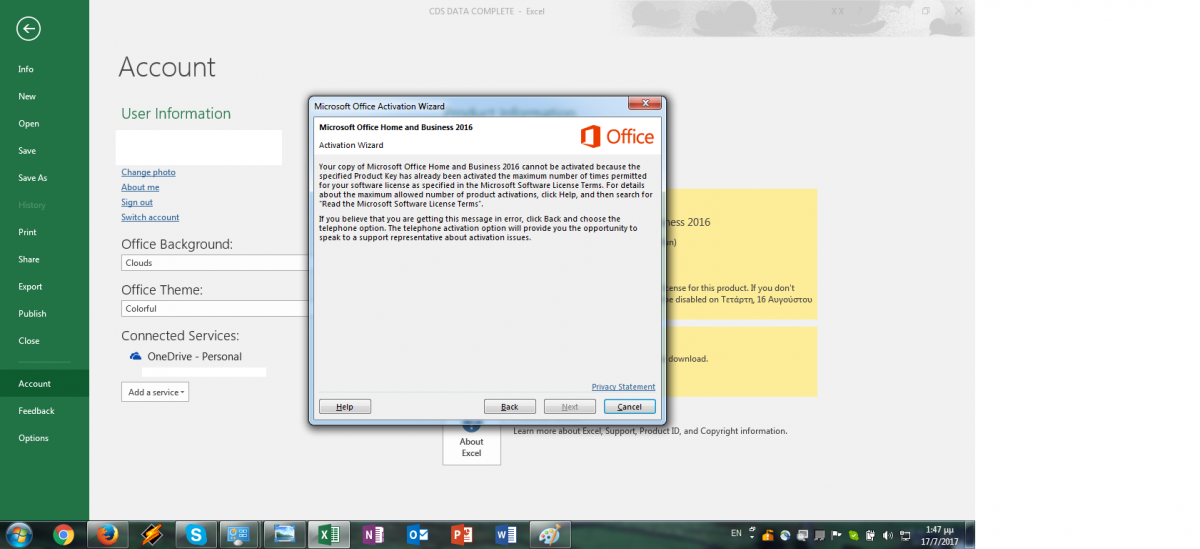Open OneNote from the taskbar
This screenshot has width=1200, height=549.
(x=372, y=535)
